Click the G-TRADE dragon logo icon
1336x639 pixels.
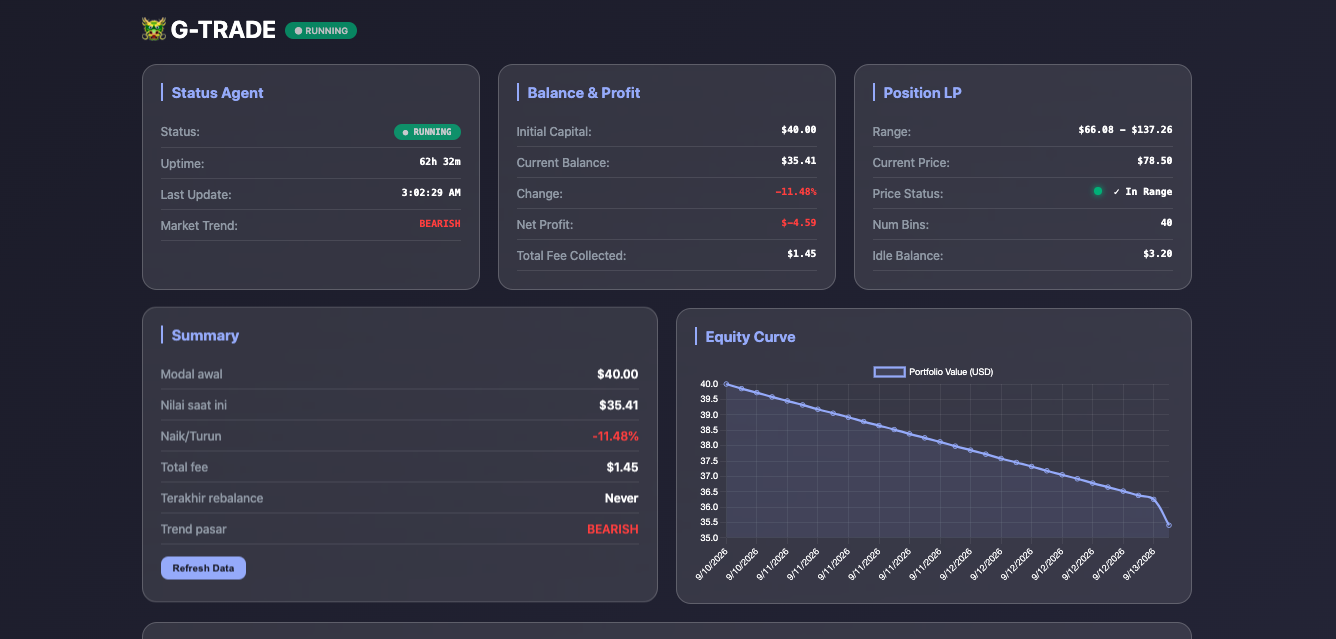[154, 30]
